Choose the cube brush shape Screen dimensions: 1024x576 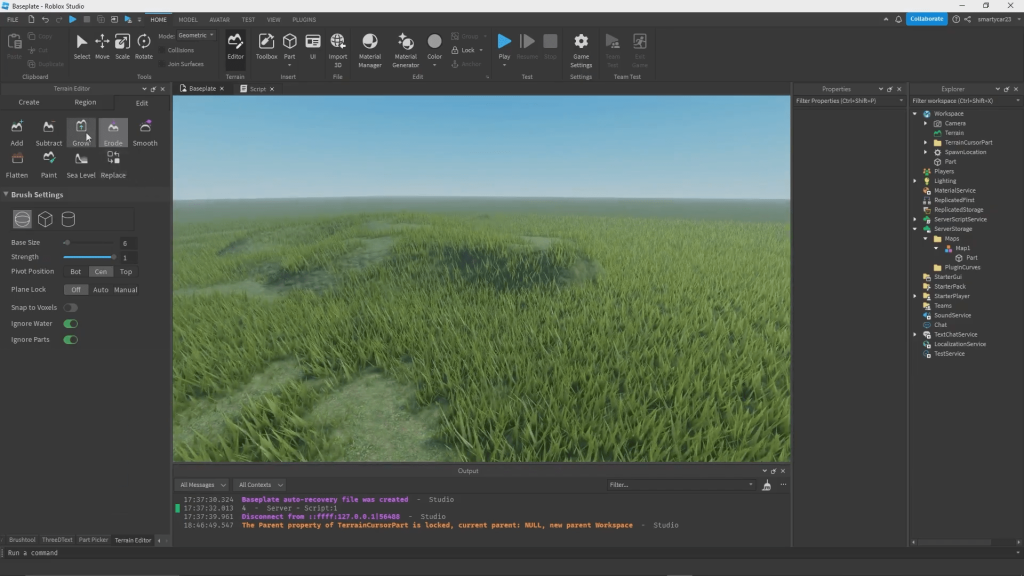[x=45, y=219]
